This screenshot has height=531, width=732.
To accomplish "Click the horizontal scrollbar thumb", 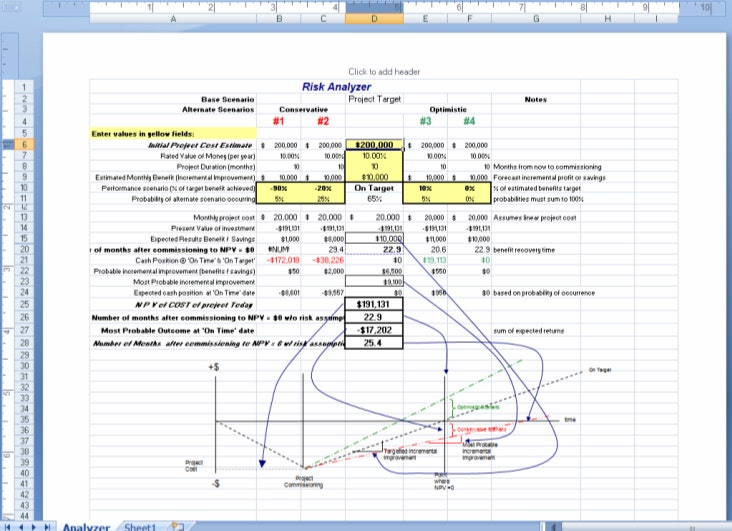I will tap(640, 525).
